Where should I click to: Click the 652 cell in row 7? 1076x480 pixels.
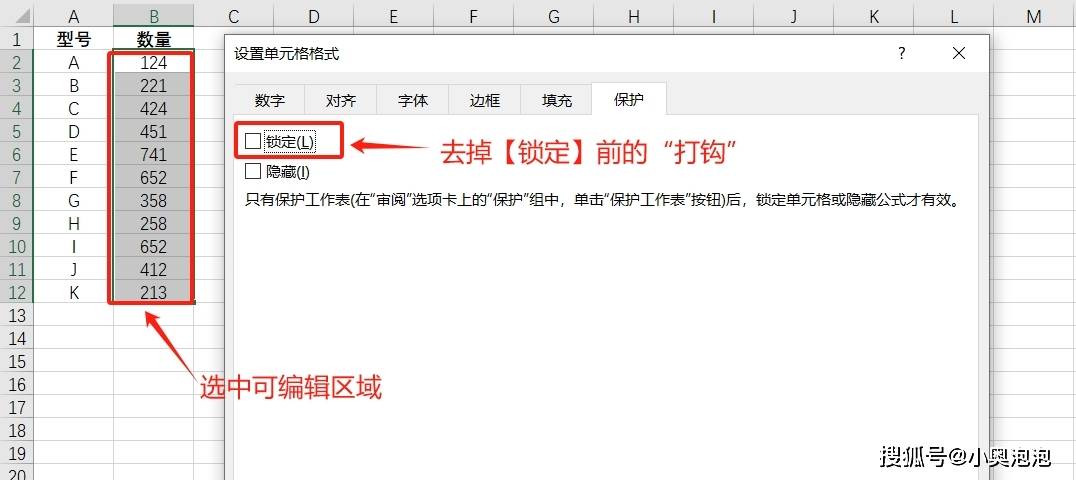pyautogui.click(x=153, y=178)
